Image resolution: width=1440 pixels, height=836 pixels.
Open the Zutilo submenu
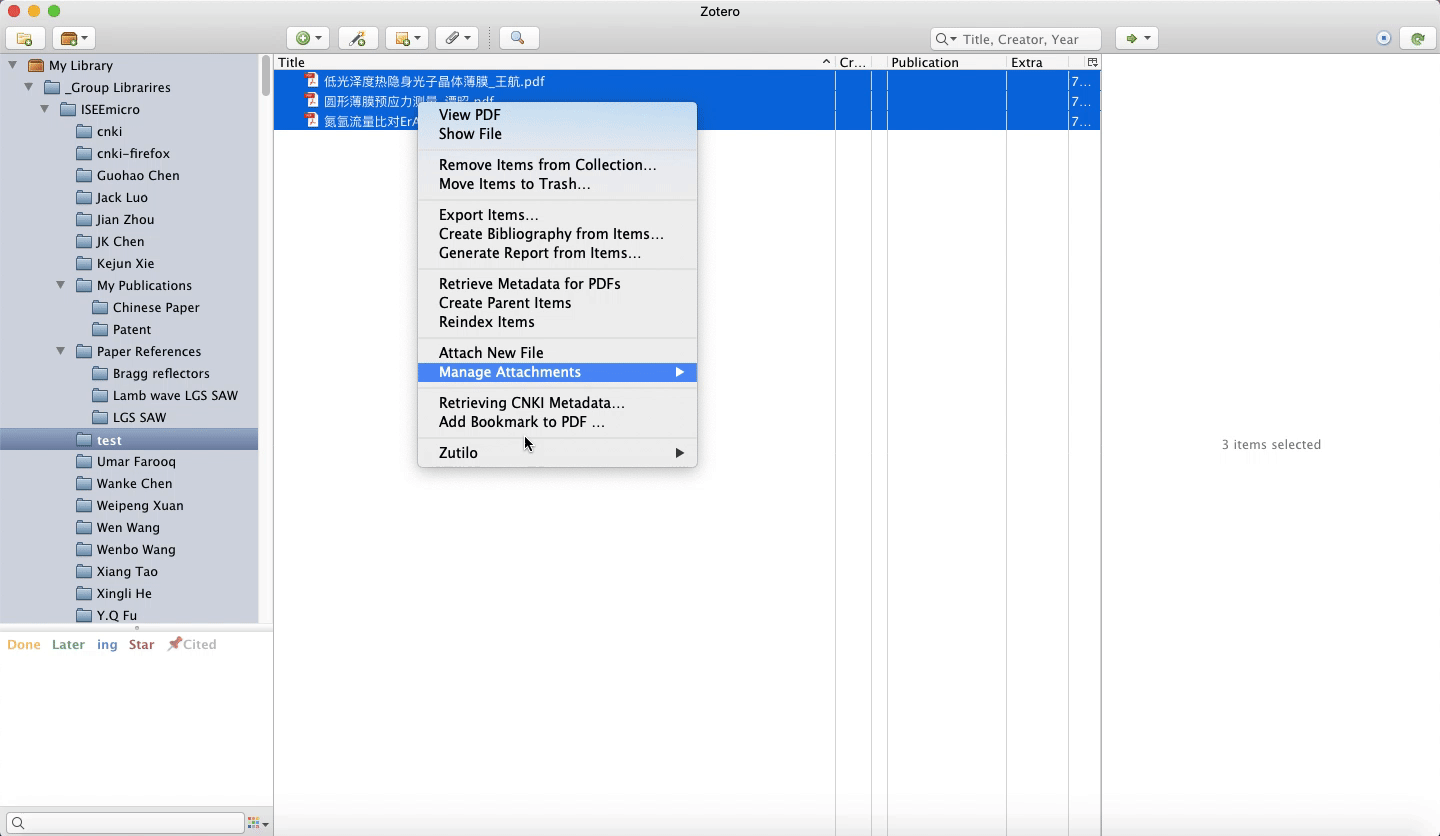click(x=557, y=453)
